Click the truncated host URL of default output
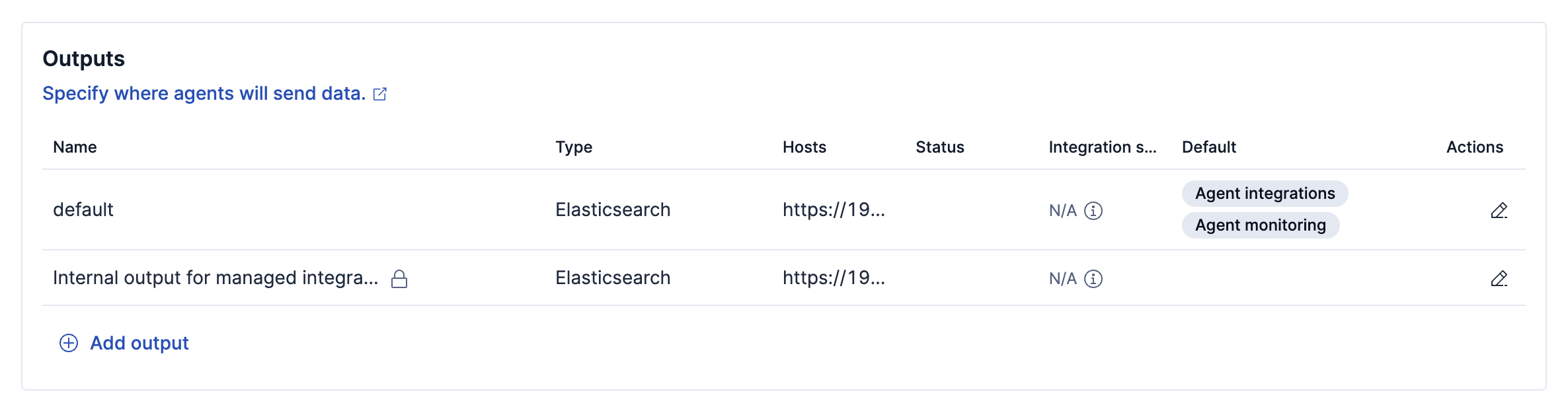1568x411 pixels. point(834,209)
